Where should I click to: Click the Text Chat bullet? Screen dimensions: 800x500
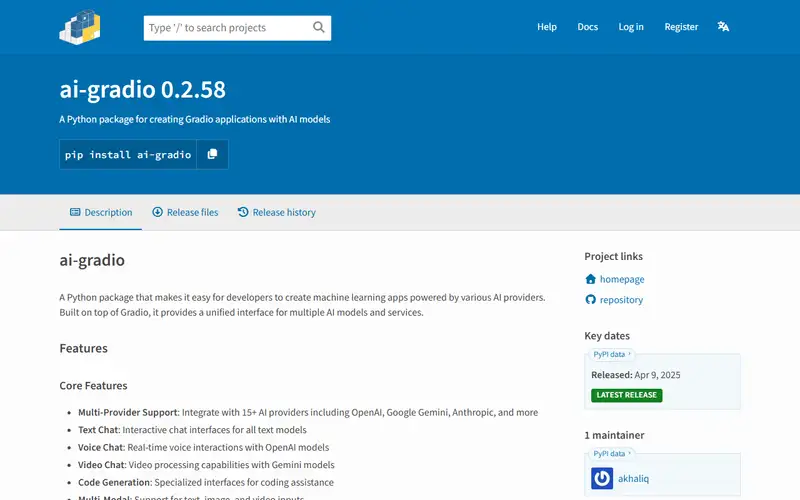coord(192,430)
